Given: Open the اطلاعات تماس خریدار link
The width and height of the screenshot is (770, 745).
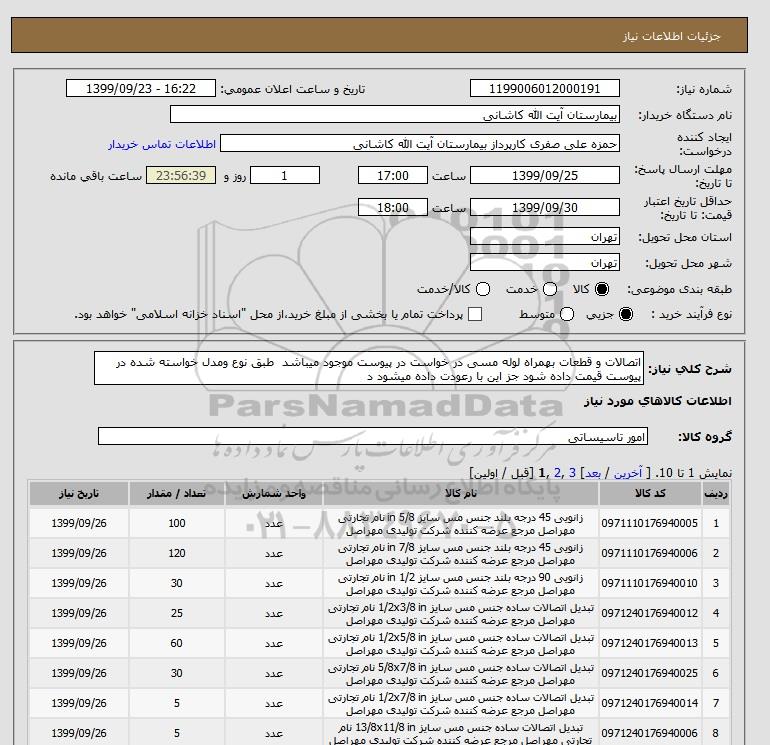Looking at the screenshot, I should [x=162, y=144].
